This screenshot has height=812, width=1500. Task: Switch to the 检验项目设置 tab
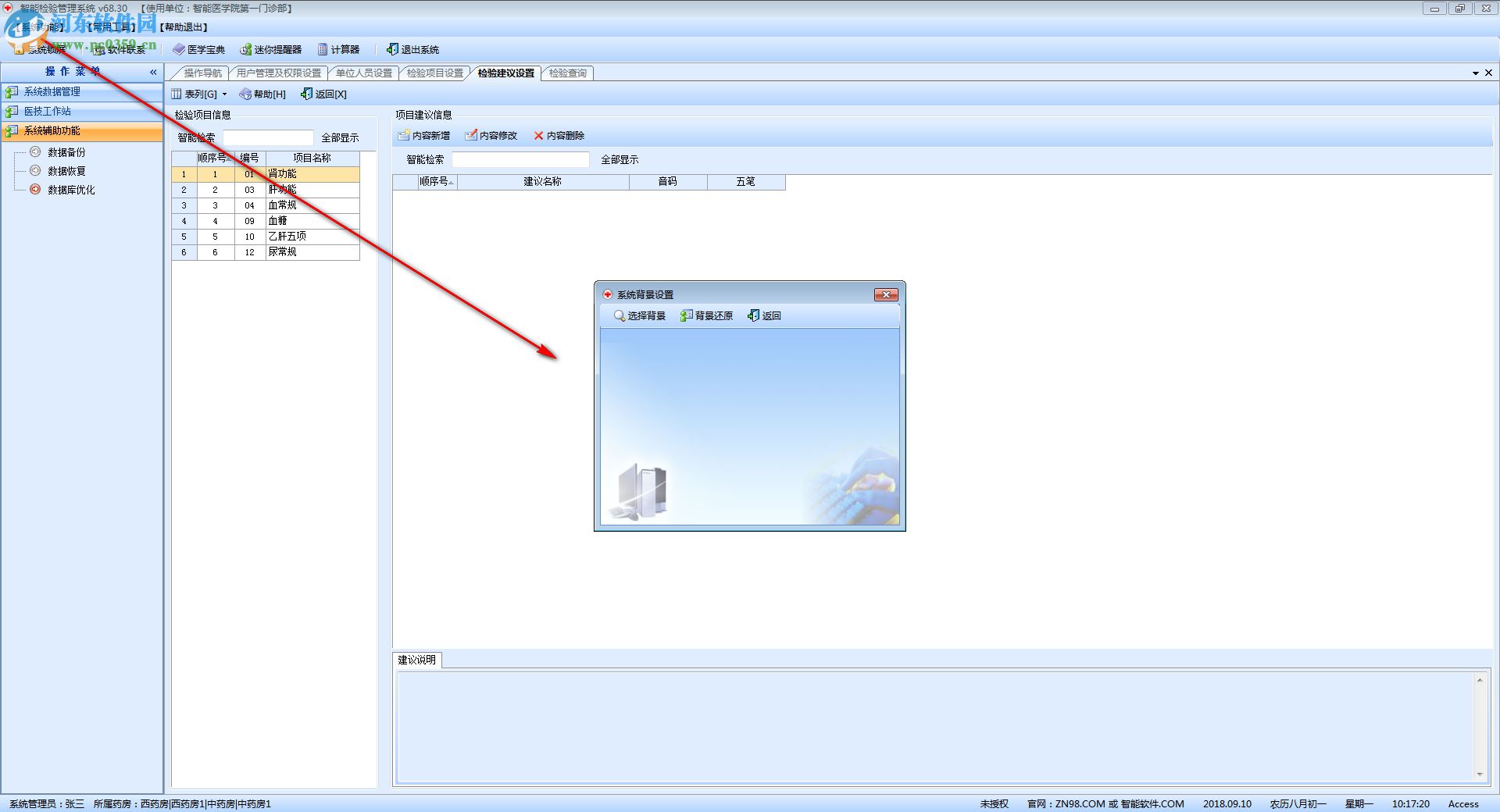pos(435,73)
